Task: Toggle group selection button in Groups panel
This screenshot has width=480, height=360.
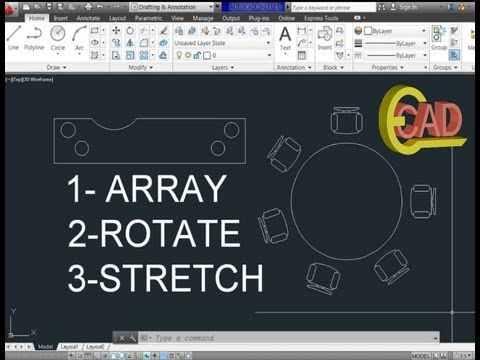Action: 454,55
